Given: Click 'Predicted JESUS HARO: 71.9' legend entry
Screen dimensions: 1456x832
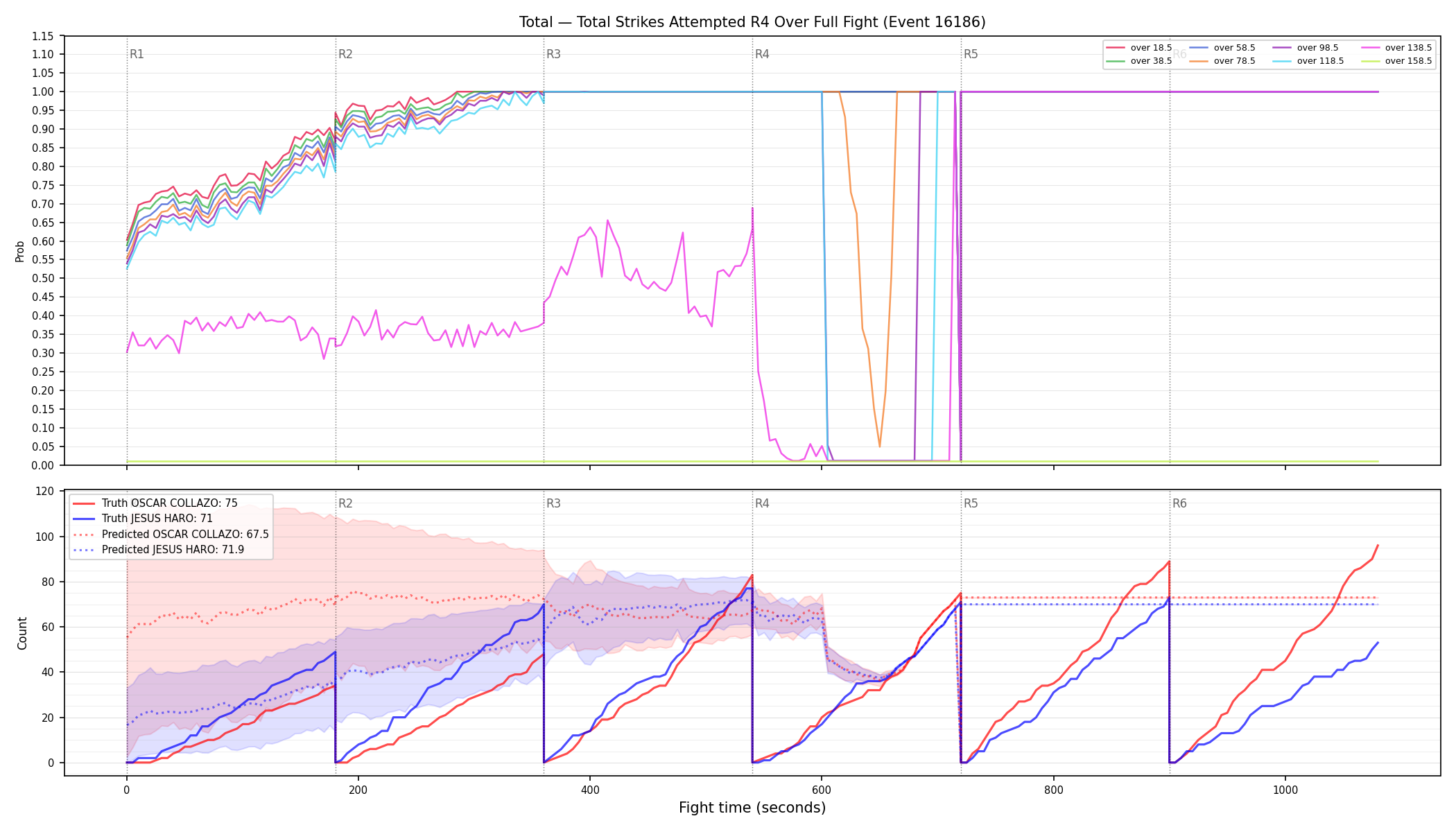Looking at the screenshot, I should pos(173,550).
